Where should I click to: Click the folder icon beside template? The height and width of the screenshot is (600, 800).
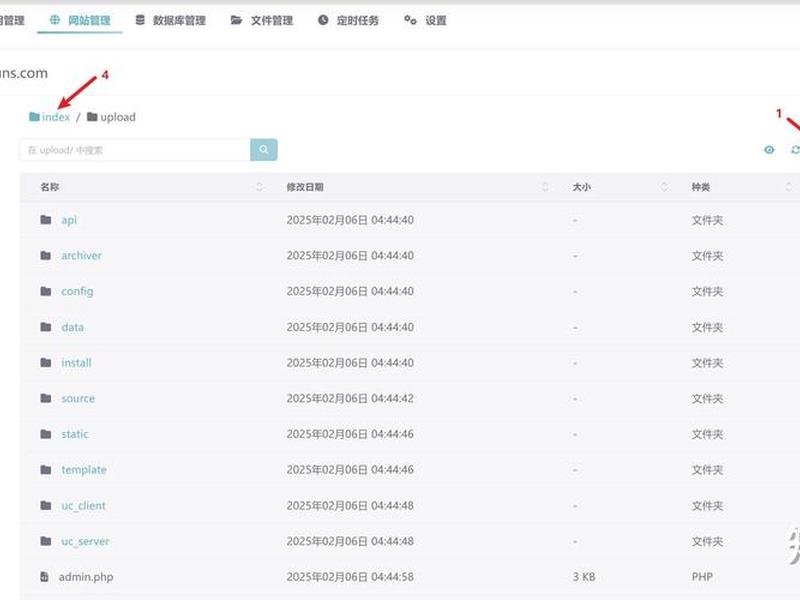(46, 469)
